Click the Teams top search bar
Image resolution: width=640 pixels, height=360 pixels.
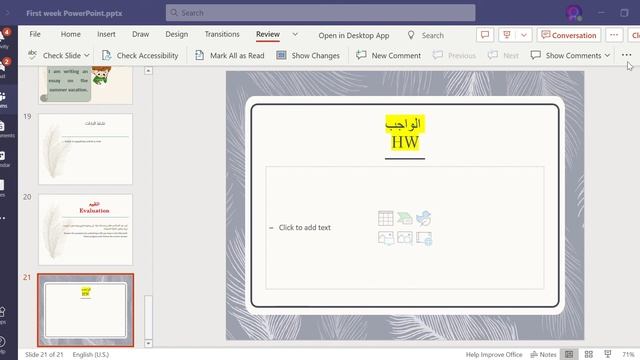(x=320, y=13)
